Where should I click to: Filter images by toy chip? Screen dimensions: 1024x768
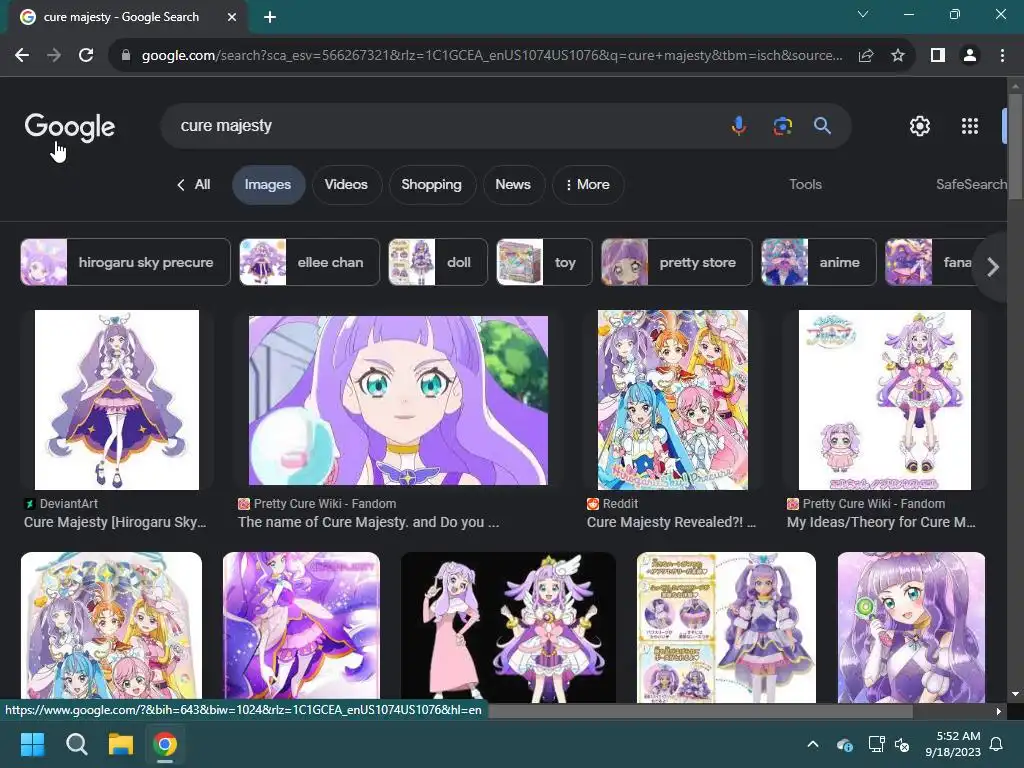[544, 262]
